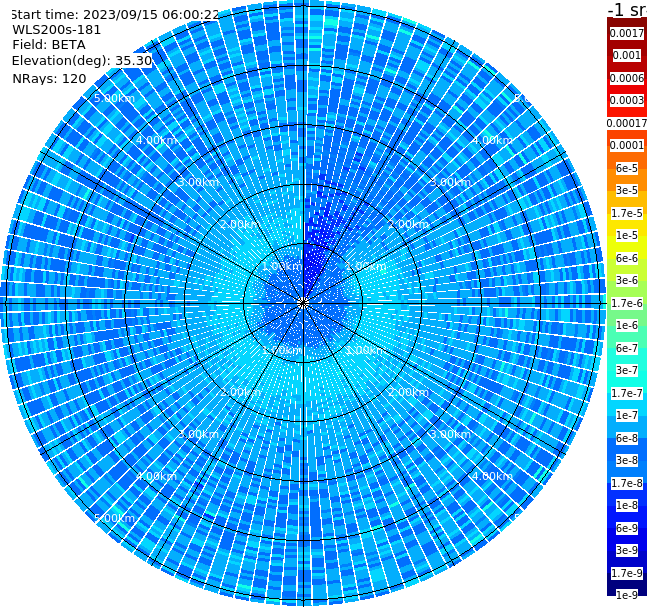Viewport: 647px width, 607px height.
Task: Click the 6e-9 colorbar label
Action: tap(627, 528)
